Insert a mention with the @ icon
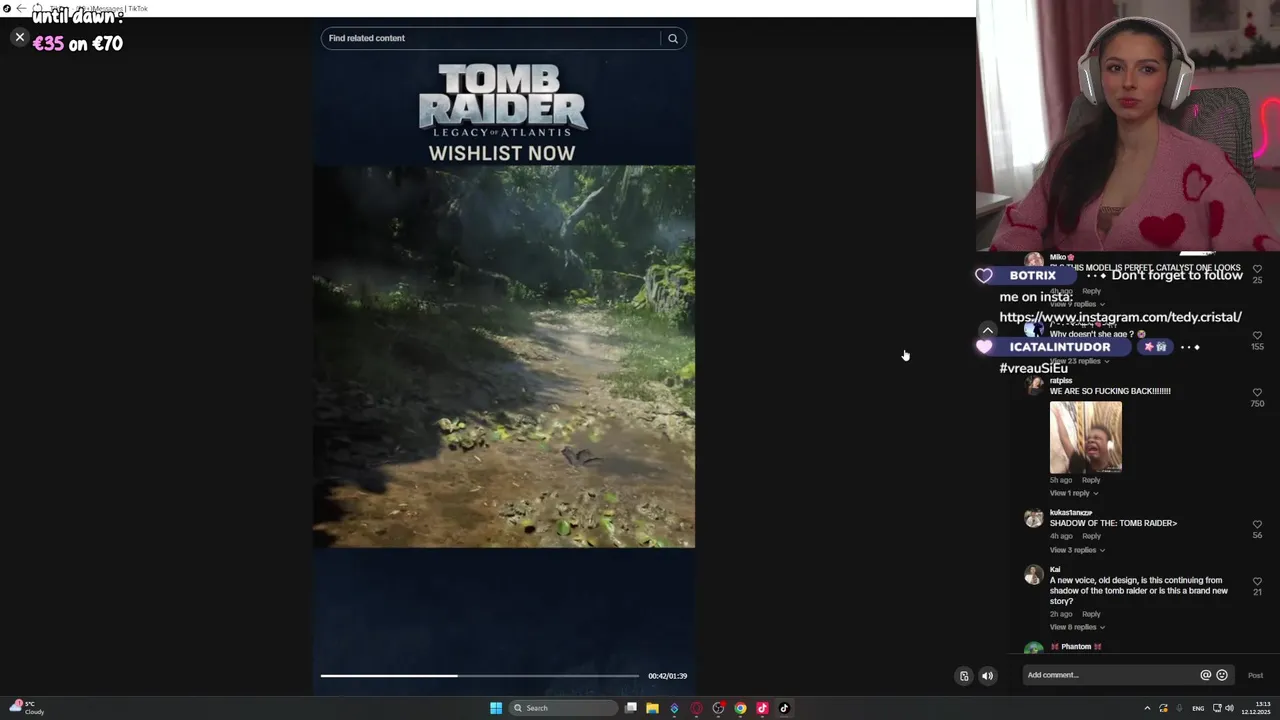This screenshot has width=1280, height=720. (1205, 675)
